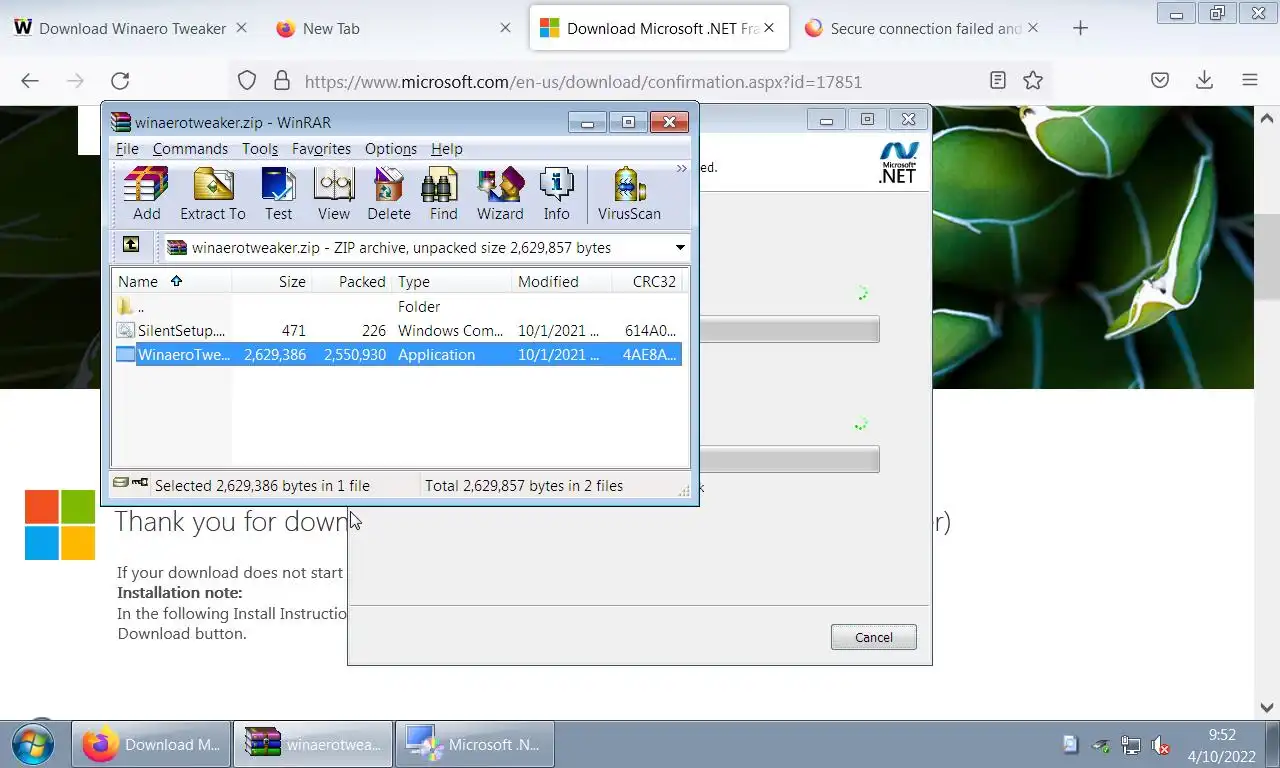Viewport: 1280px width, 768px height.
Task: Sort by the Name column header
Action: 172,281
